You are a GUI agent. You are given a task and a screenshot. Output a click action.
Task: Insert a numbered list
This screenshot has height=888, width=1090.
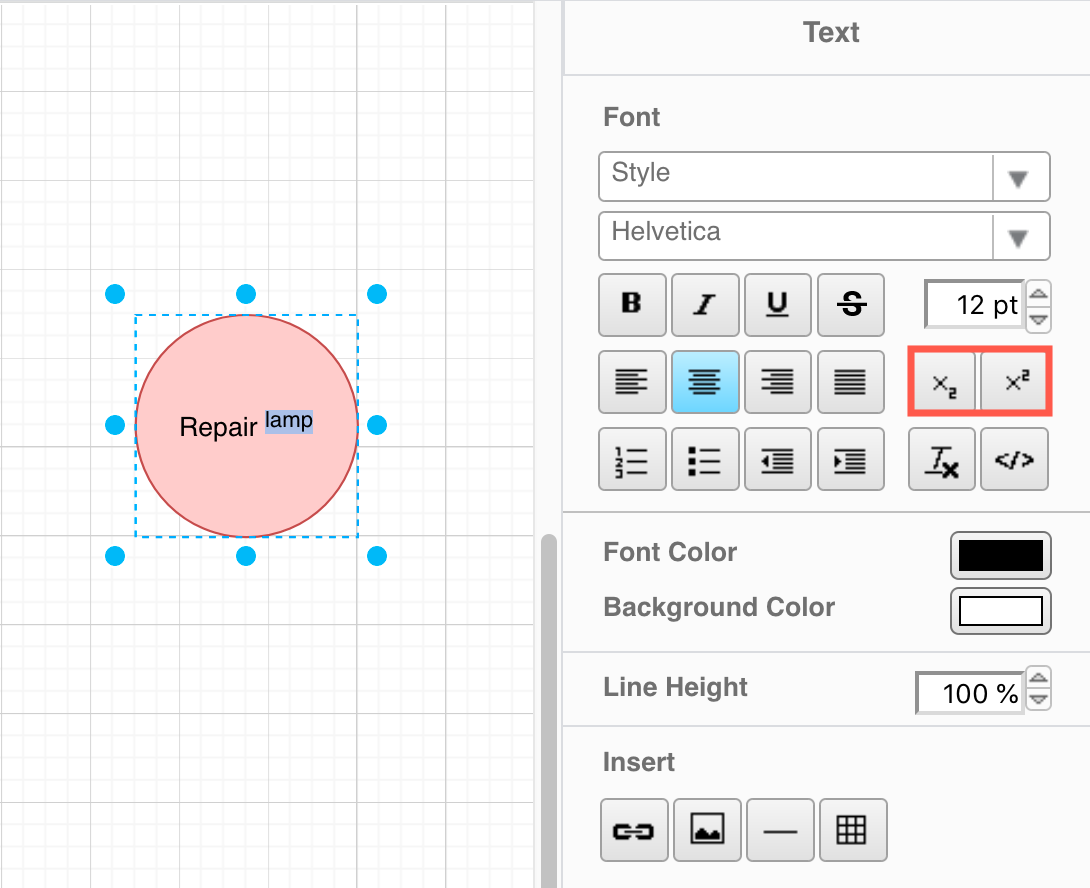click(x=632, y=460)
